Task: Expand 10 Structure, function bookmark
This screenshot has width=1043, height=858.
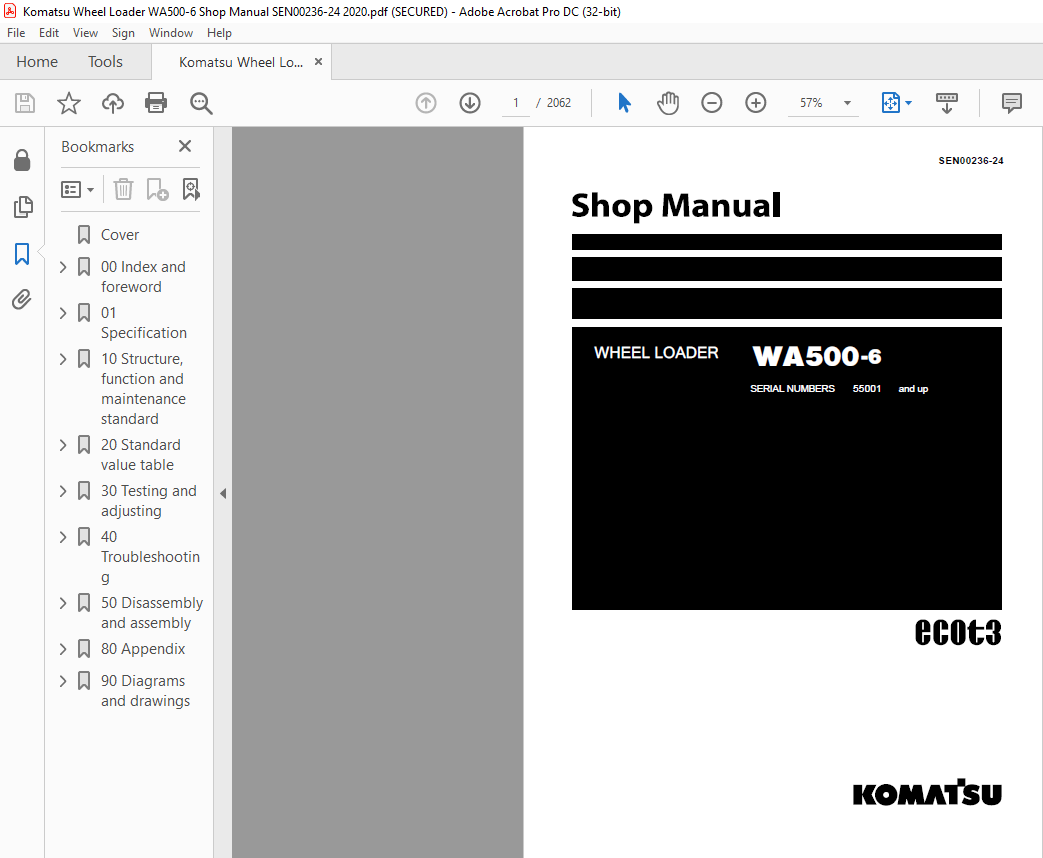Action: (x=63, y=359)
